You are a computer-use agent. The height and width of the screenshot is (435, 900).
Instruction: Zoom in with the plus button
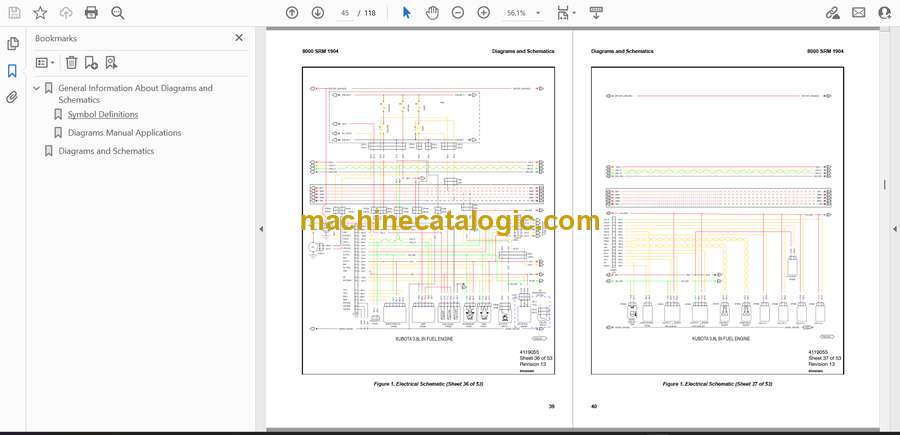[484, 13]
